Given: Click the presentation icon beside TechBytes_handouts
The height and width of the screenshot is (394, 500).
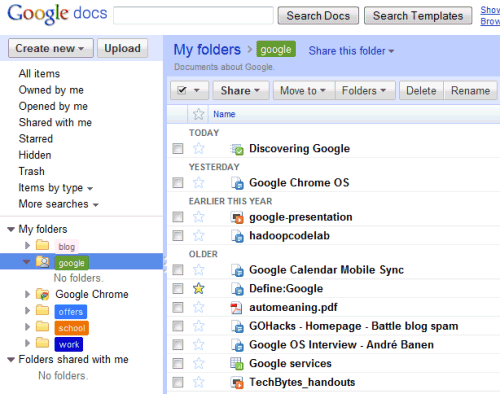Looking at the screenshot, I should click(237, 382).
